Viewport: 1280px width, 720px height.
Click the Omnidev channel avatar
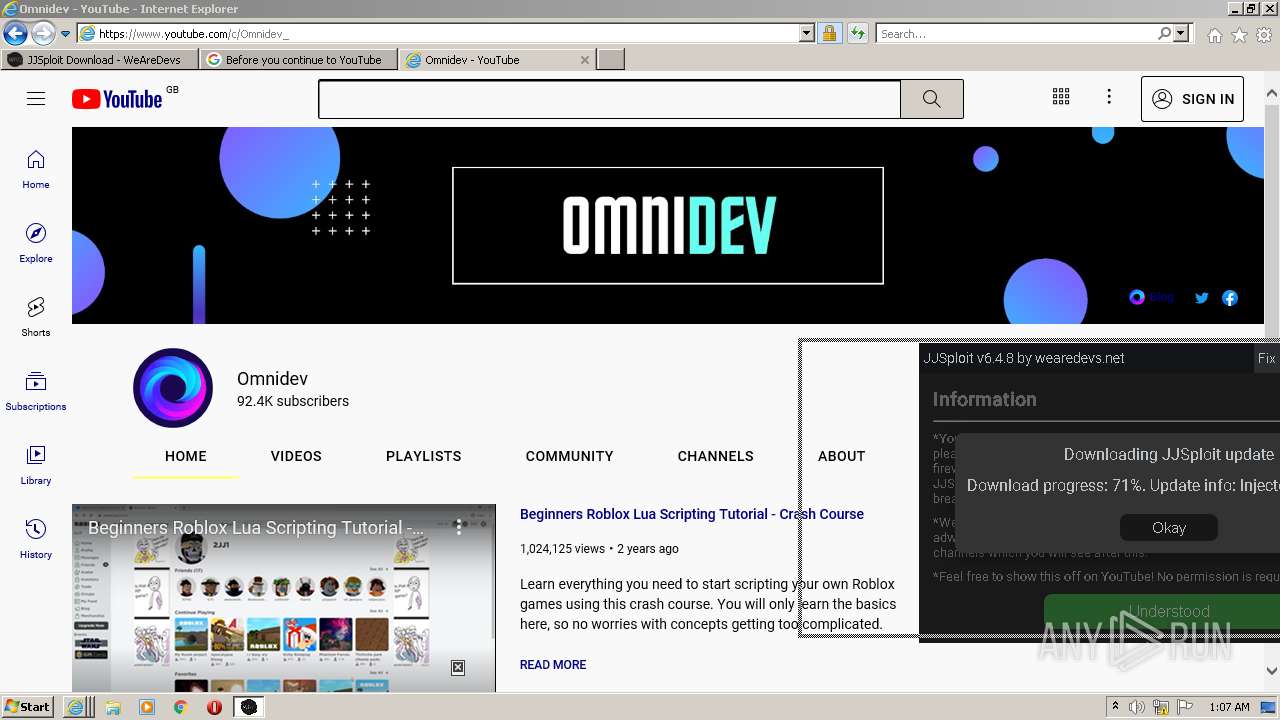[x=173, y=388]
